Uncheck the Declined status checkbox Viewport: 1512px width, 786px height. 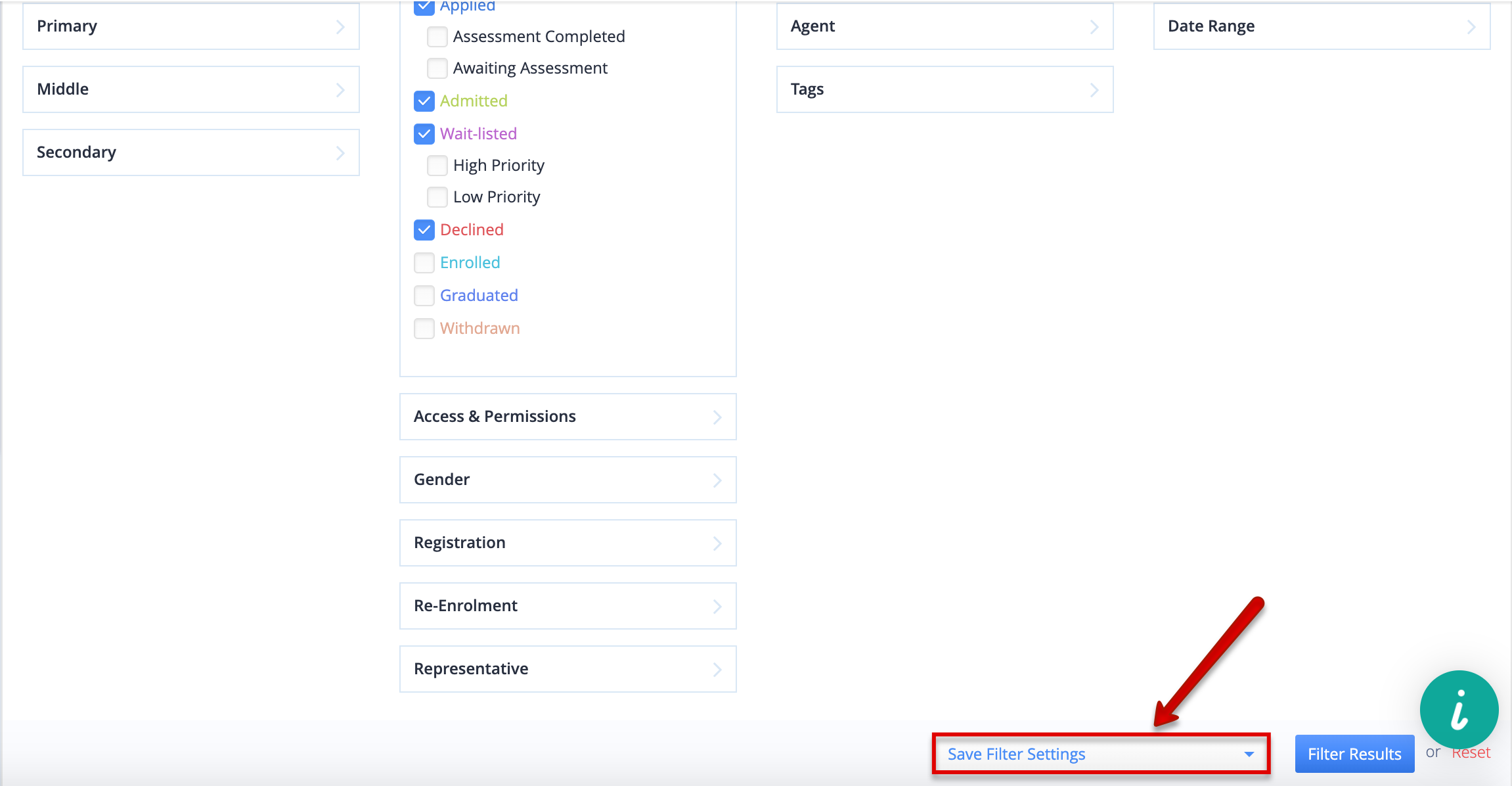424,230
